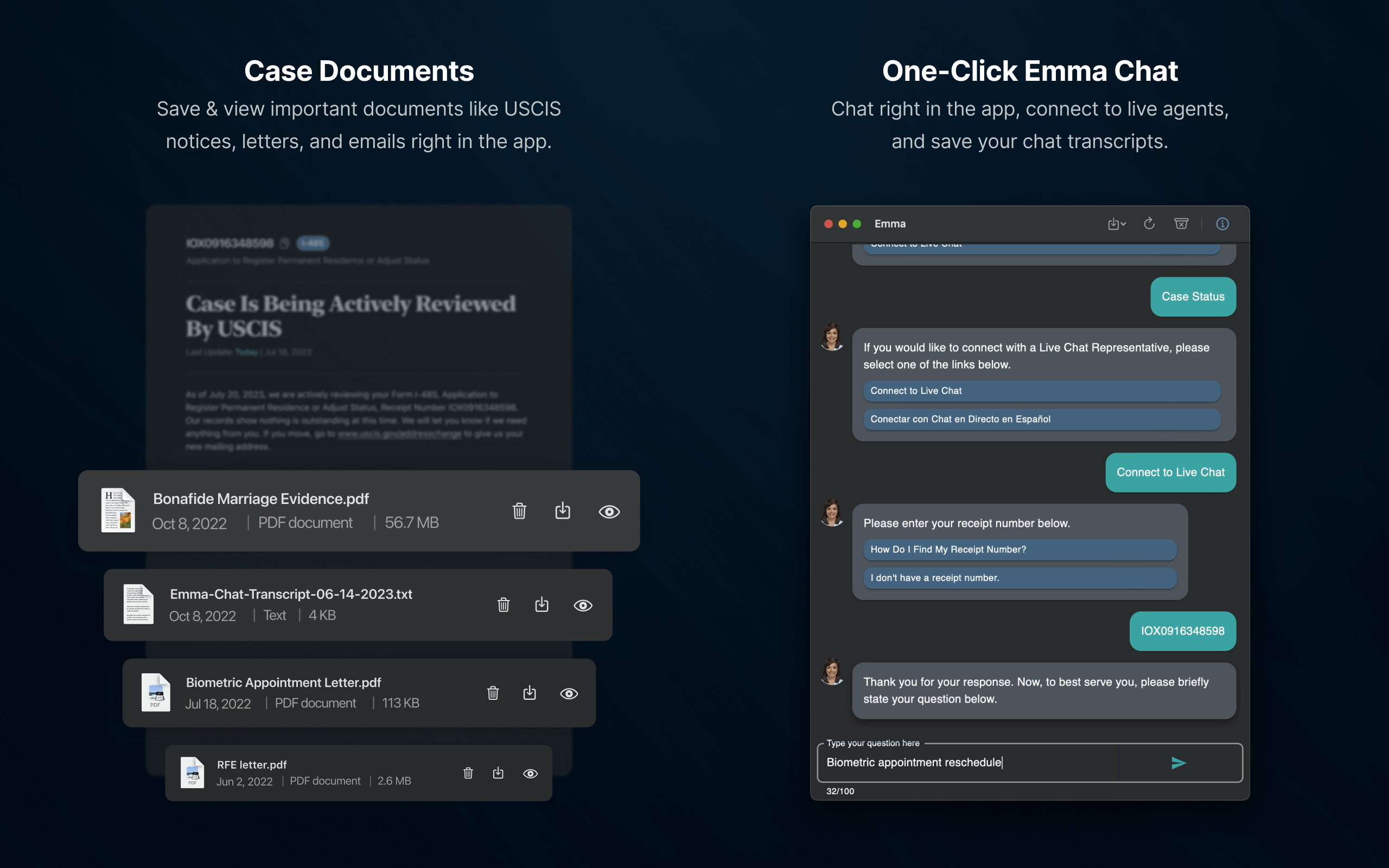The width and height of the screenshot is (1389, 868).
Task: Open Bonafide Marriage Evidence.pdf file thumbnail
Action: point(118,510)
